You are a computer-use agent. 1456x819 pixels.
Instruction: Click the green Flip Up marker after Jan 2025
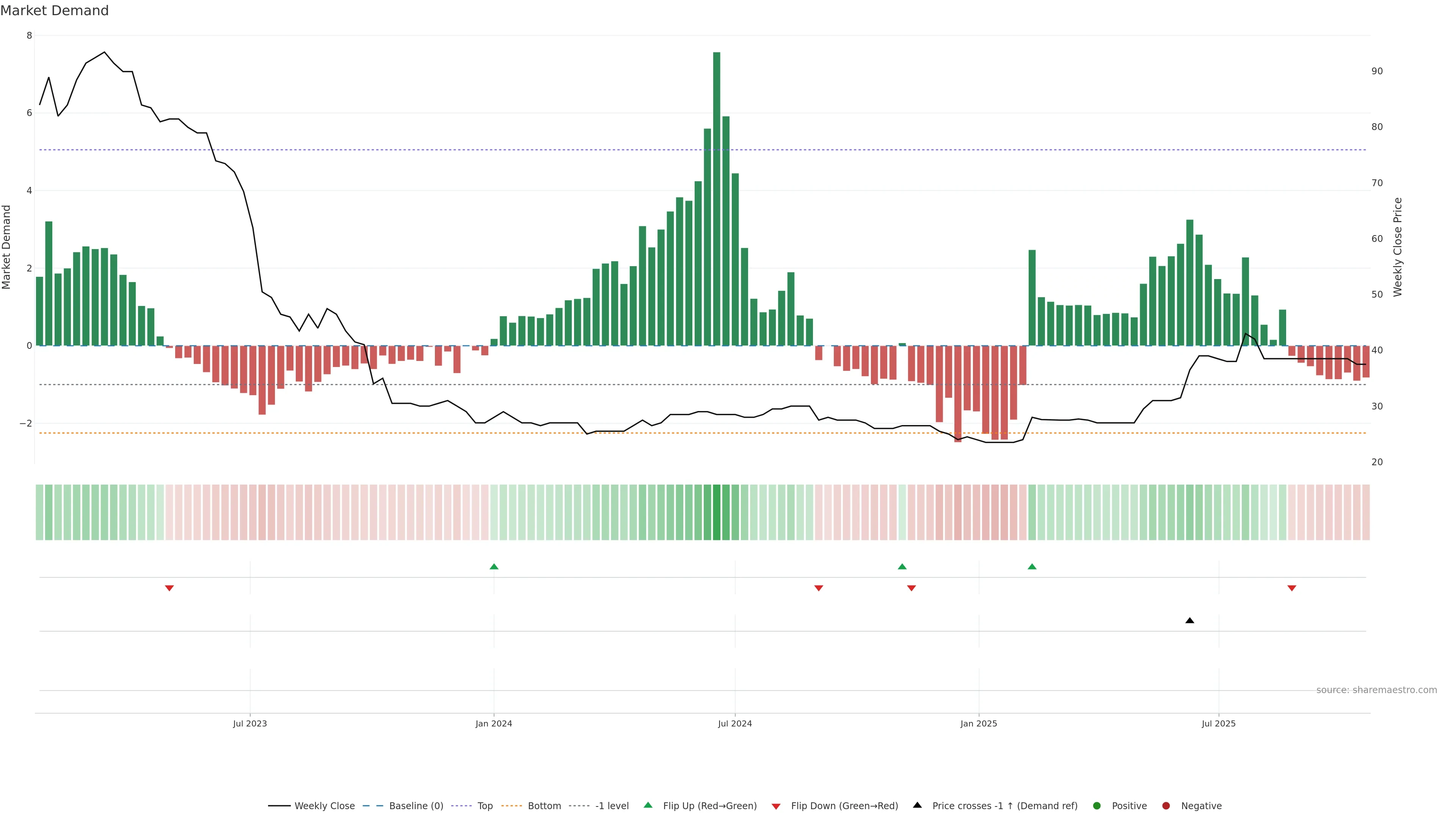[1031, 566]
